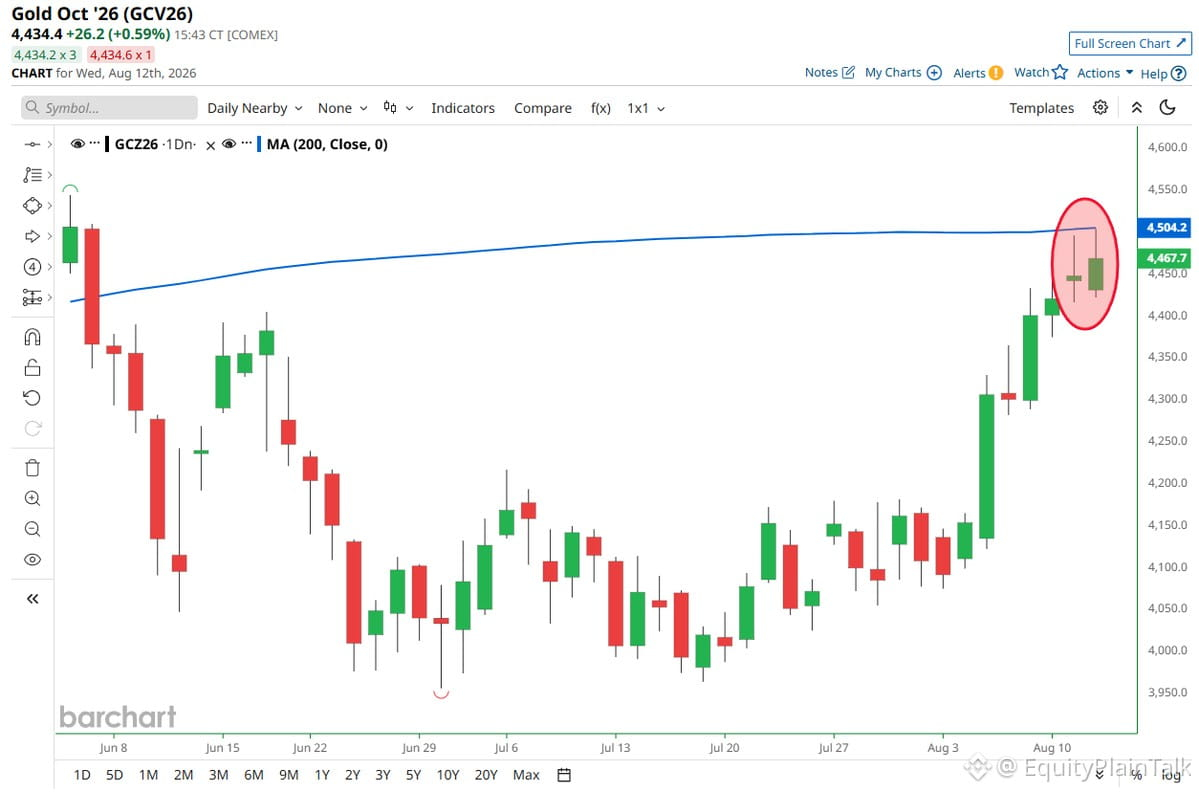Select the 5D time range

click(x=114, y=775)
